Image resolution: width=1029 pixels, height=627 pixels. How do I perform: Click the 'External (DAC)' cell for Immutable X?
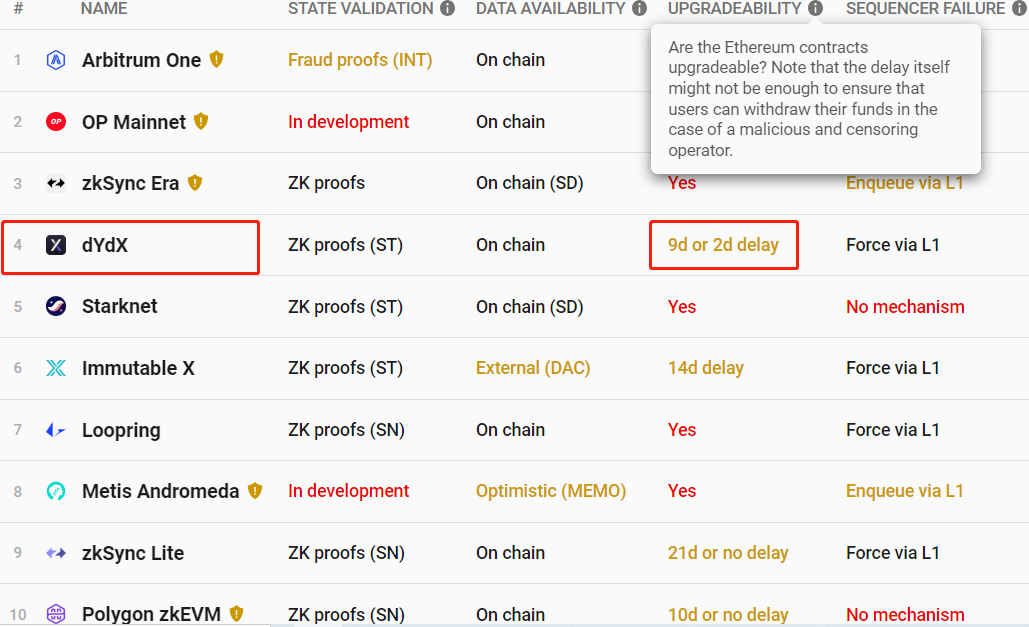[533, 368]
